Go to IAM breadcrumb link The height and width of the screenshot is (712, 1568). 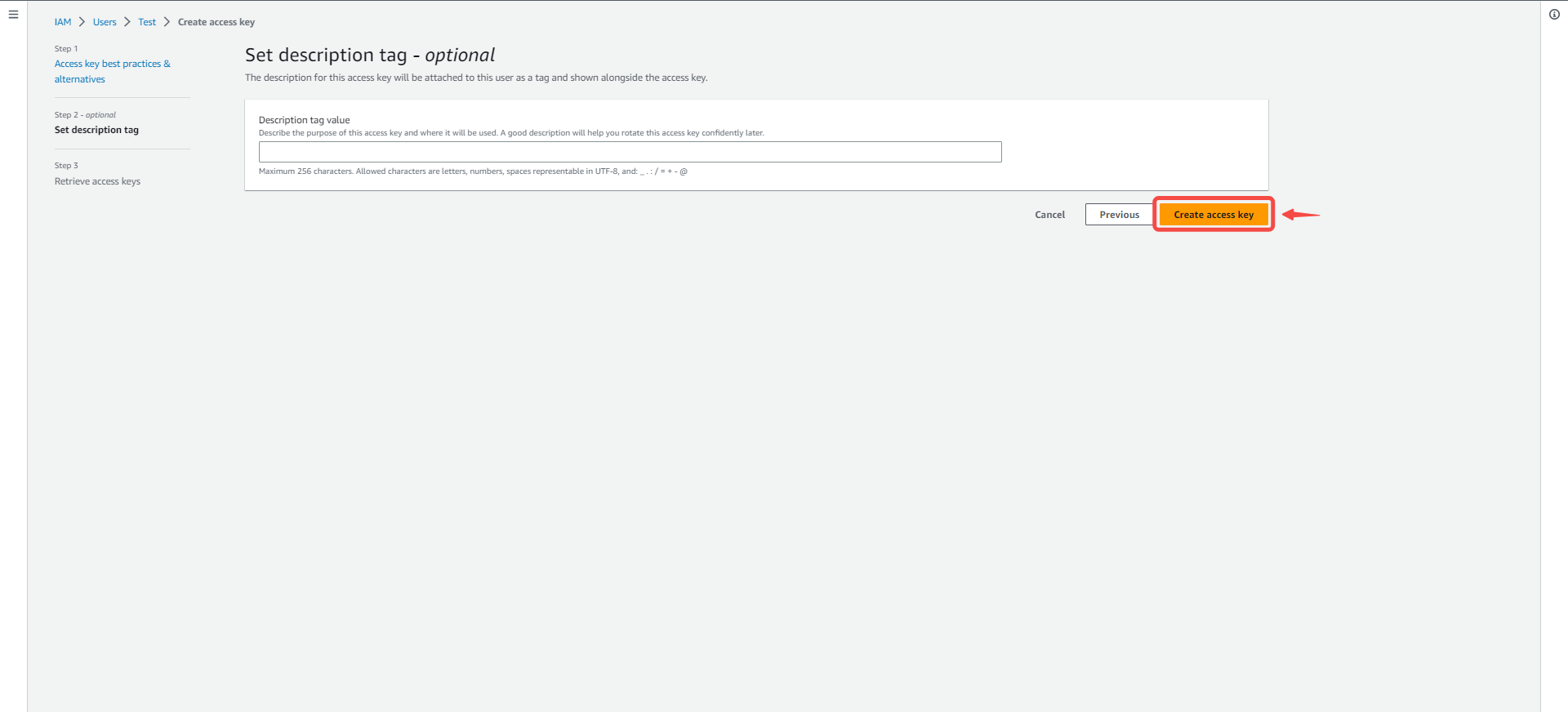(63, 22)
